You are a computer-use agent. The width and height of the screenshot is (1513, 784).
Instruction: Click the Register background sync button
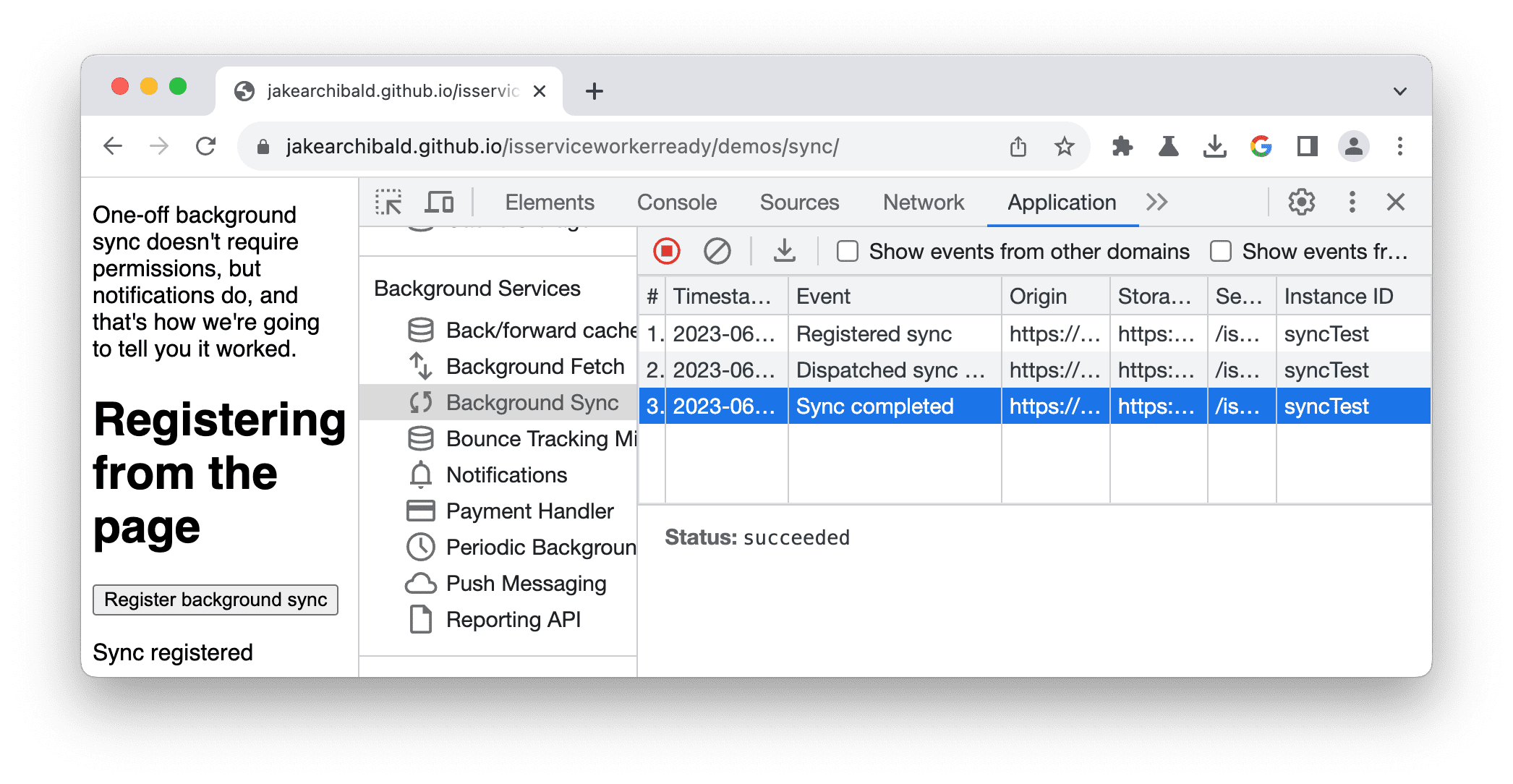pyautogui.click(x=216, y=599)
